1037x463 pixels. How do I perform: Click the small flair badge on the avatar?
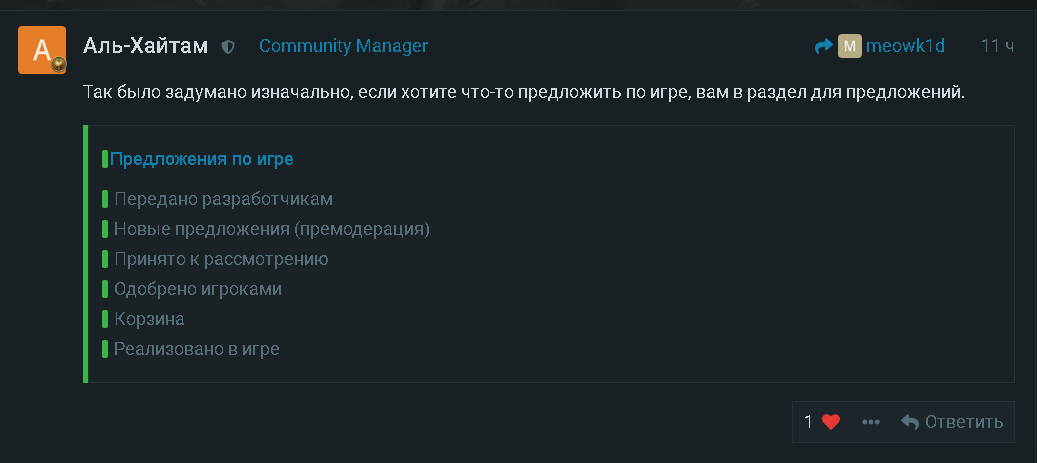tap(59, 64)
